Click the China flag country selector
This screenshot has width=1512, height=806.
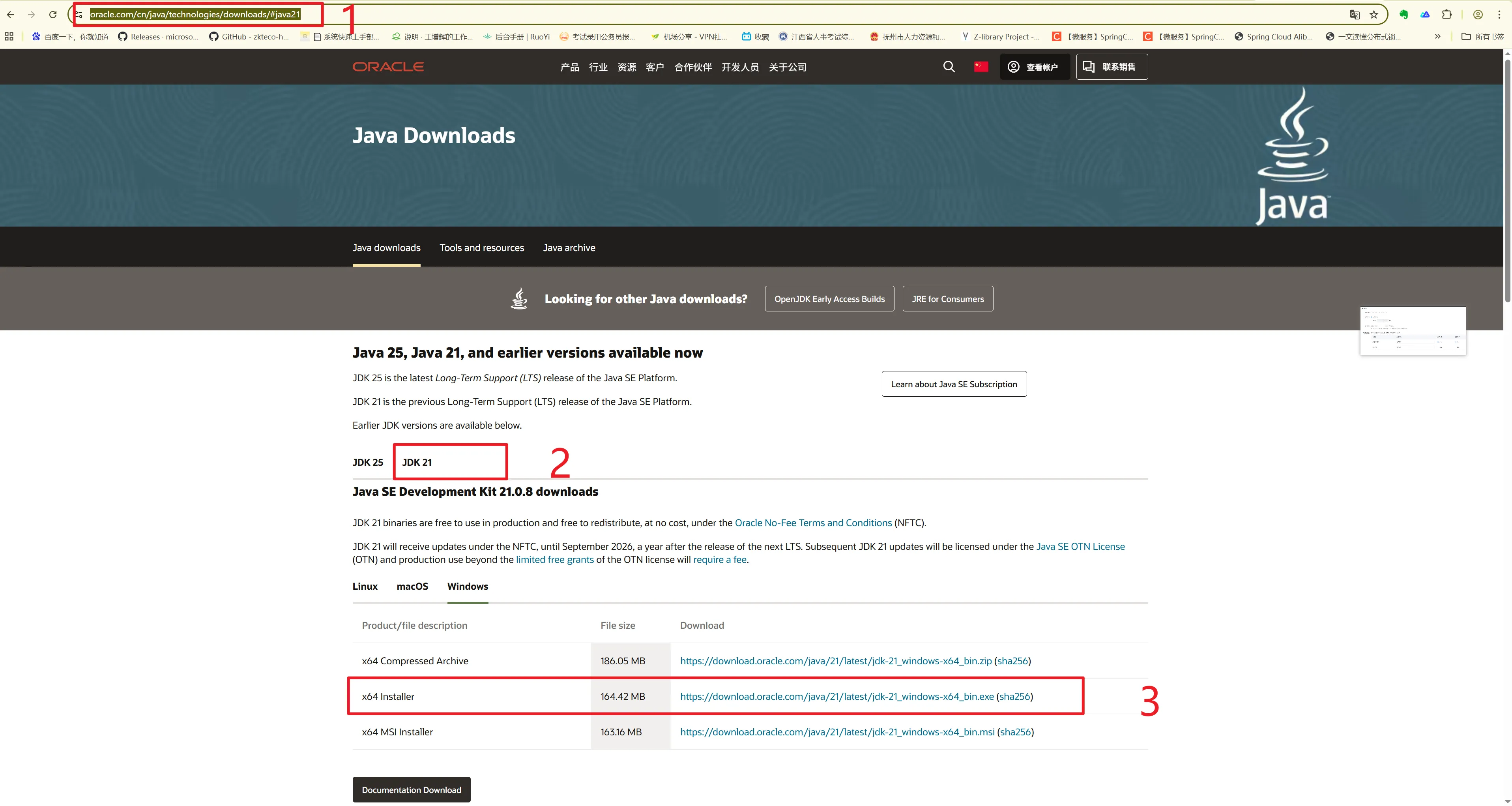point(981,67)
